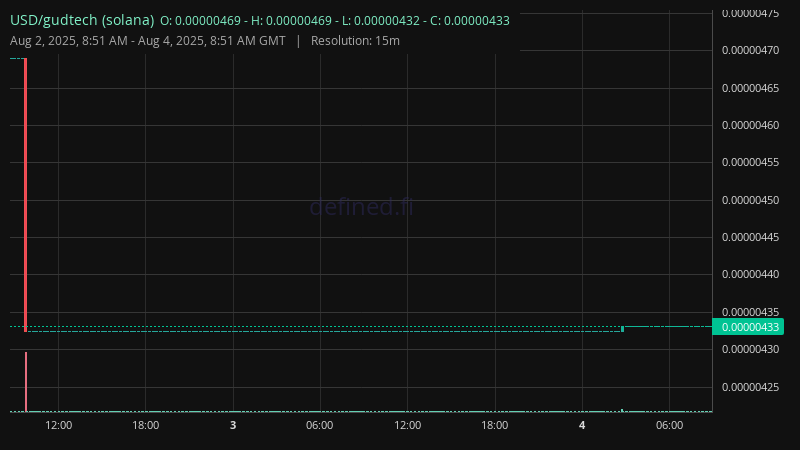Click the 0.00000450 price axis label
Viewport: 800px width, 450px height.
tap(751, 200)
